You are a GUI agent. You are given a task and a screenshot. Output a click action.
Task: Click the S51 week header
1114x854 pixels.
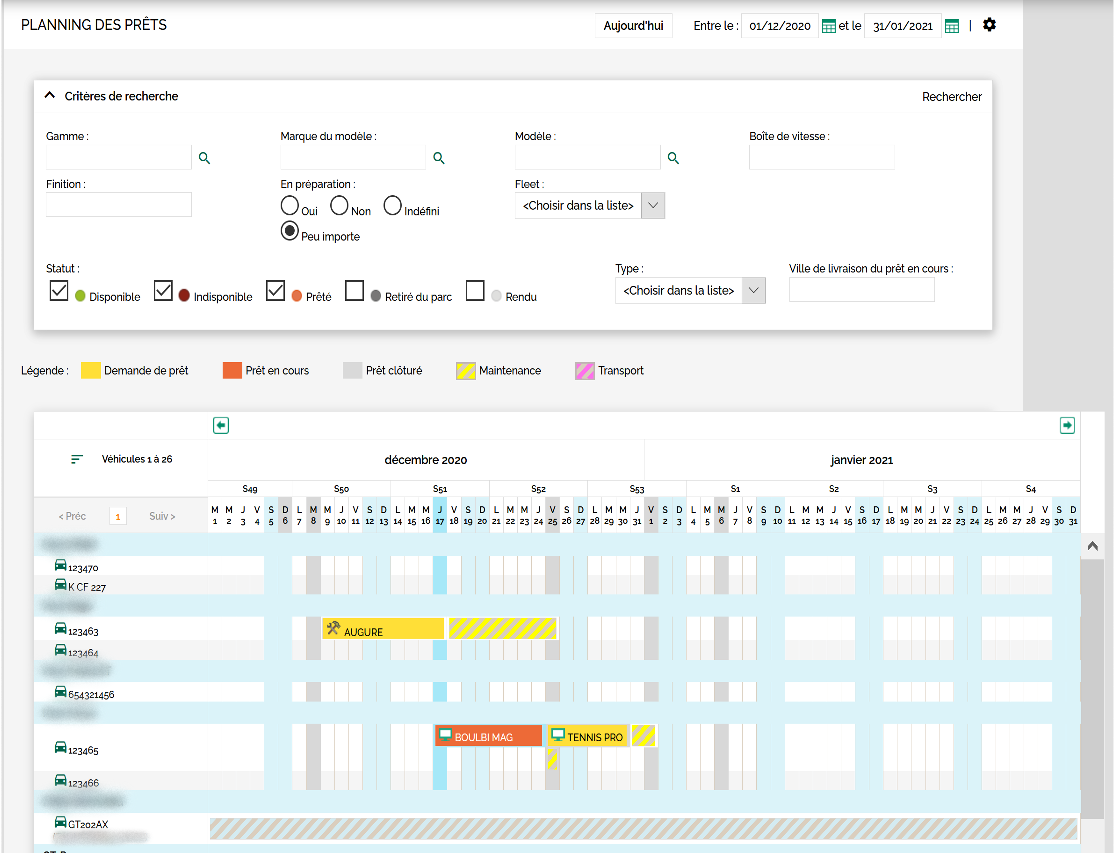click(440, 489)
